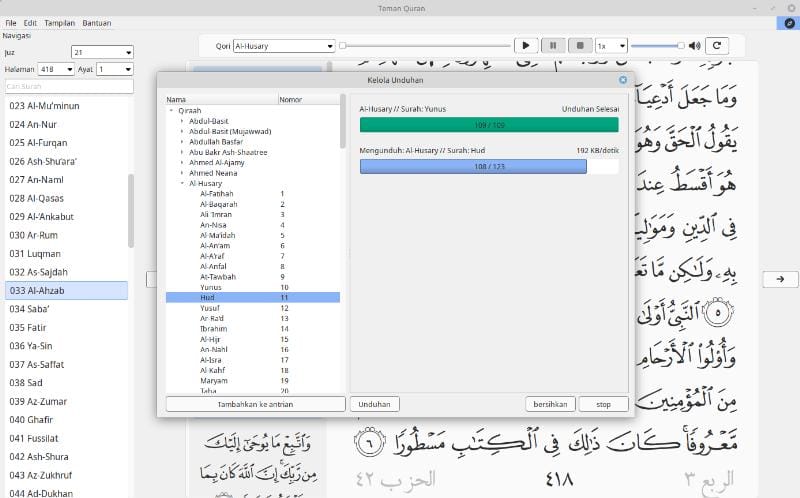Start audio playback with the play button
Viewport: 800px width, 498px height.
point(526,46)
